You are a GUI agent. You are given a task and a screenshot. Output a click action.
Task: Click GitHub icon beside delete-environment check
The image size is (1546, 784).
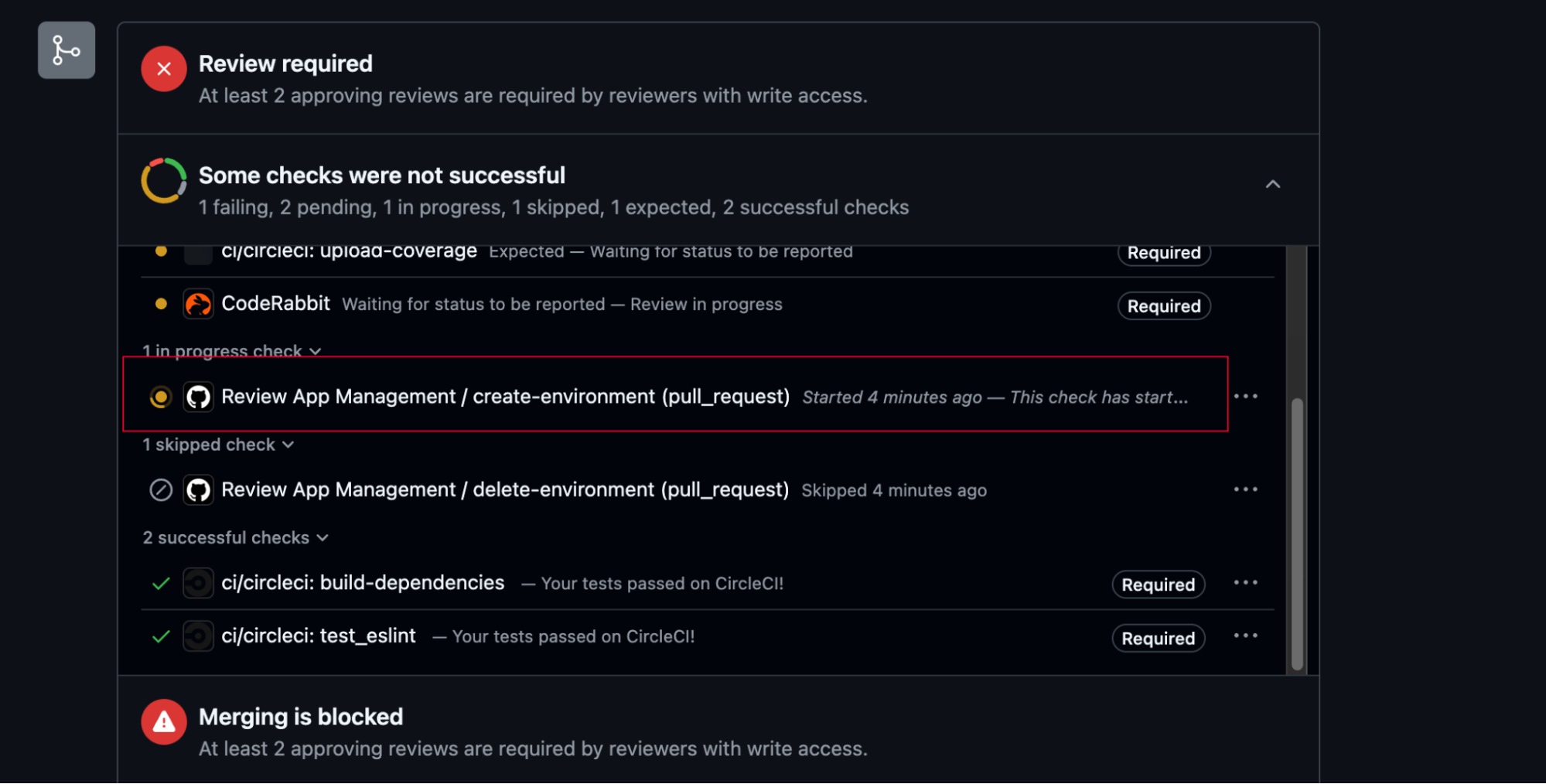pos(198,490)
